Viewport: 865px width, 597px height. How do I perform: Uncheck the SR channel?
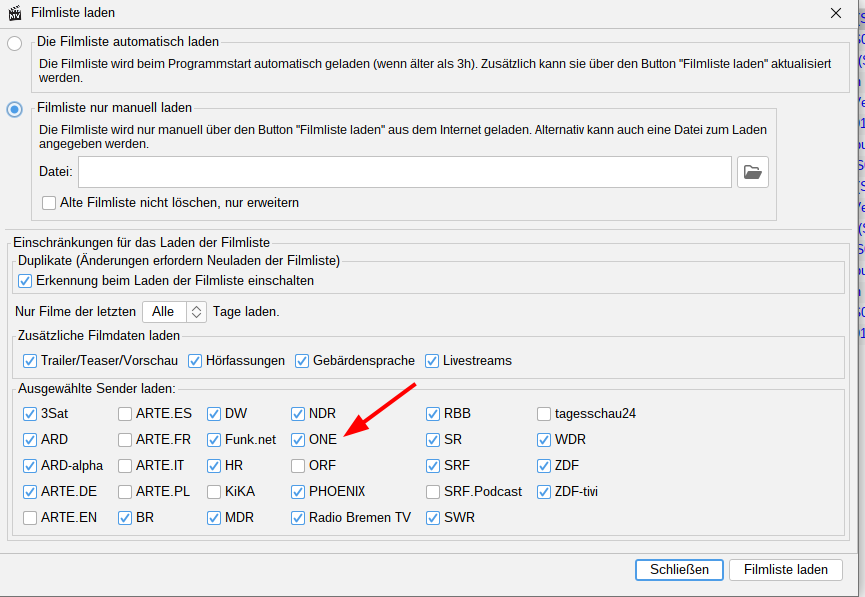coord(433,440)
